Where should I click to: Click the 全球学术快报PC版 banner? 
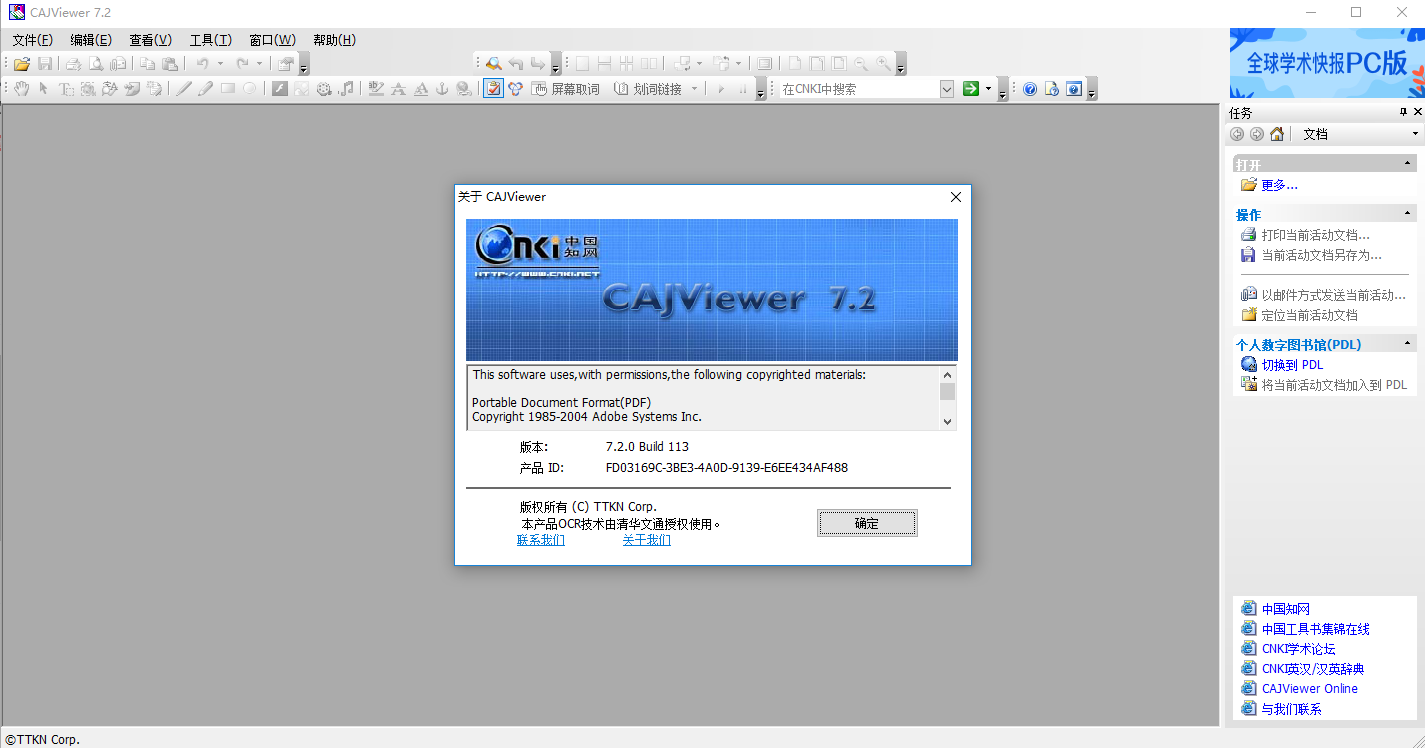(1327, 63)
